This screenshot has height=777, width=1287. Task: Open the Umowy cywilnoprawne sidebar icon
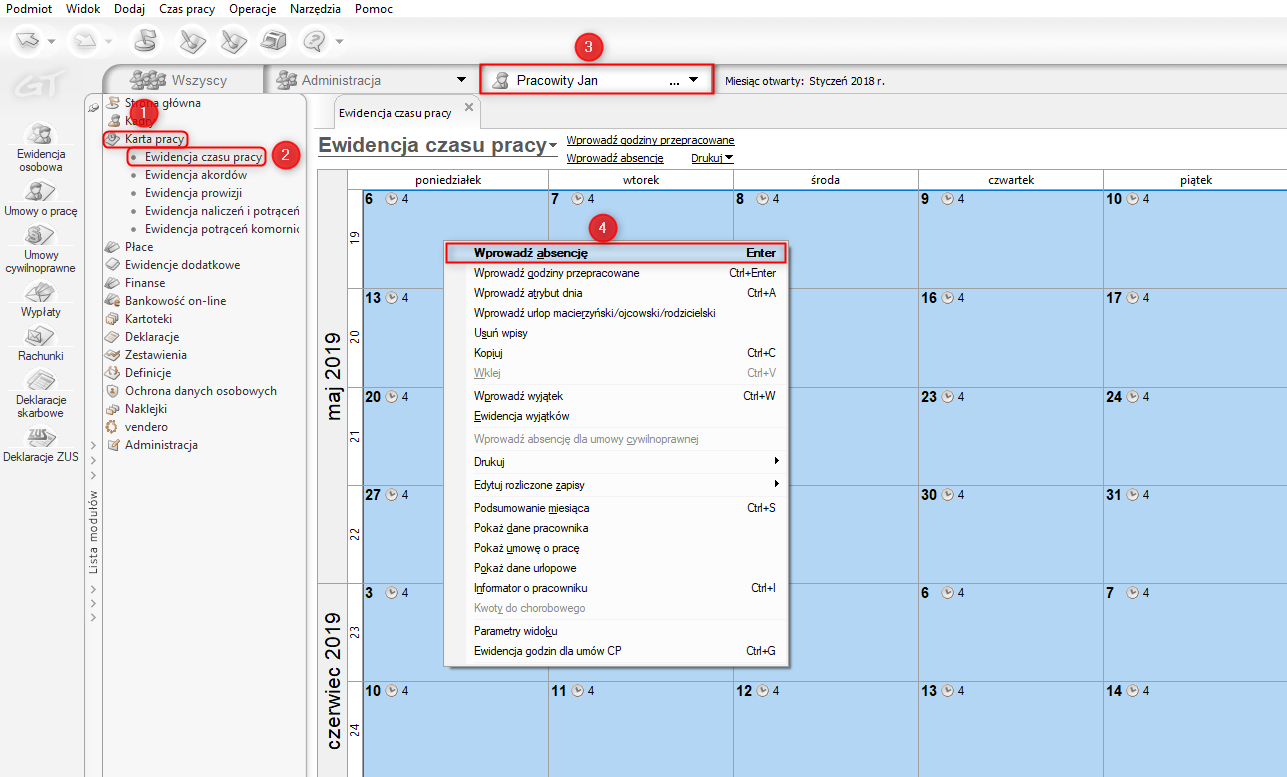tap(41, 236)
